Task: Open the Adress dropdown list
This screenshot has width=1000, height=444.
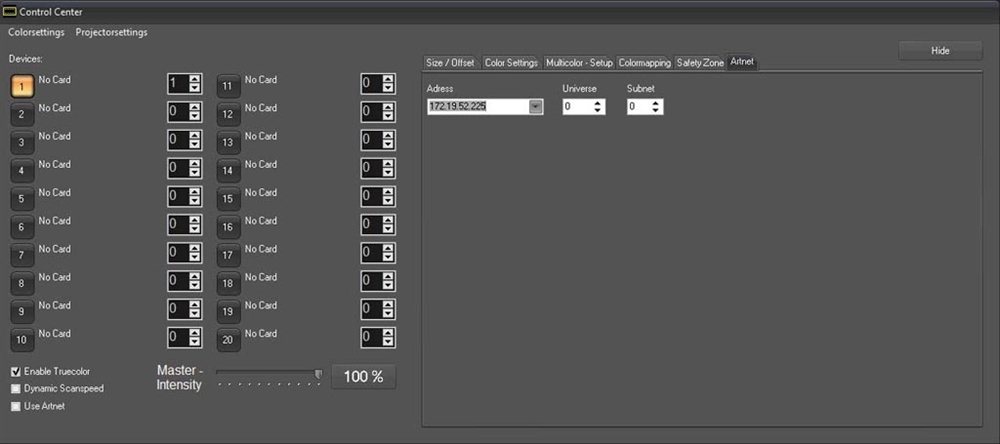Action: (536, 107)
